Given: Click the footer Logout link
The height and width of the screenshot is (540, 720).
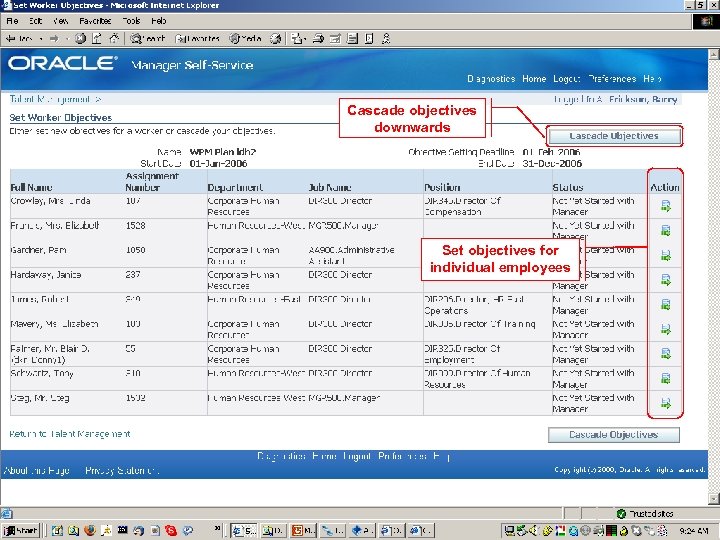Looking at the screenshot, I should [357, 456].
